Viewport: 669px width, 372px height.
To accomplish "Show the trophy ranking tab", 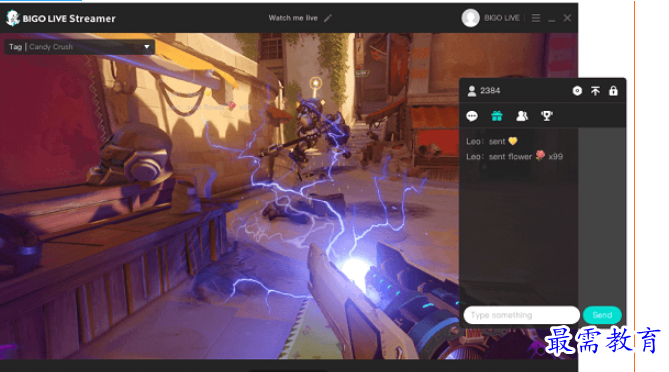I will (x=547, y=116).
